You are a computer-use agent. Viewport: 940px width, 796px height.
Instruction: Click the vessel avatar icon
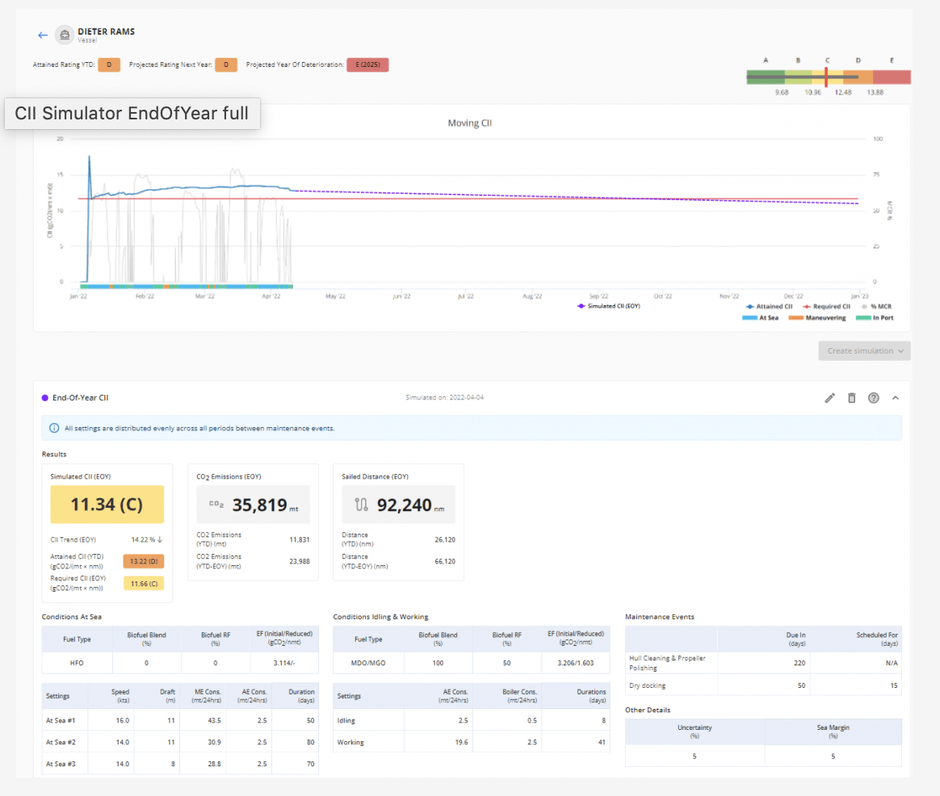coord(65,35)
